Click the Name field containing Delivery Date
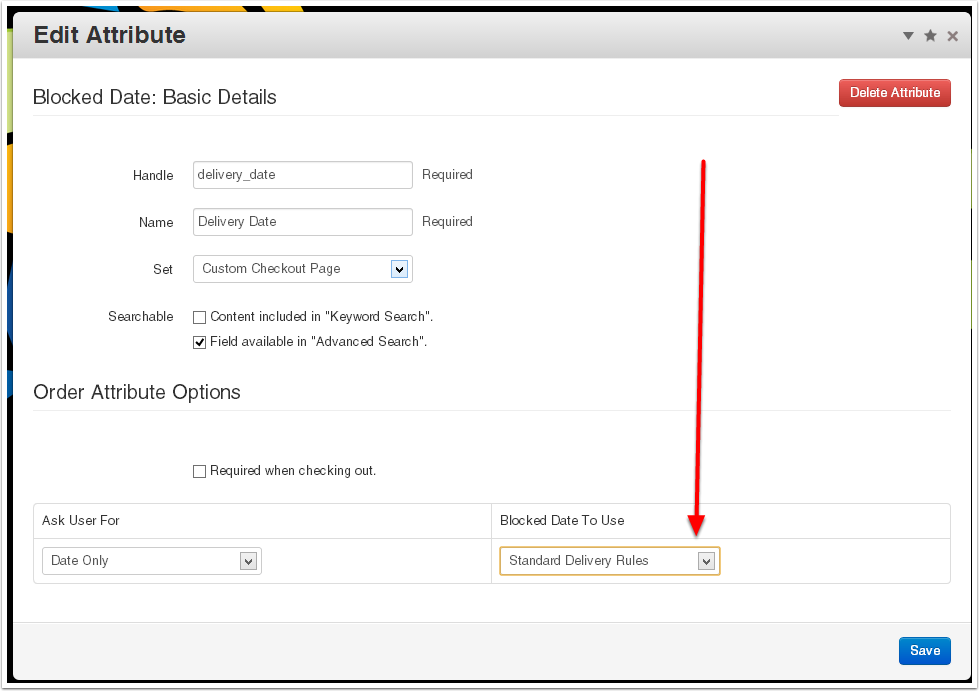Image resolution: width=979 pixels, height=691 pixels. coord(302,222)
